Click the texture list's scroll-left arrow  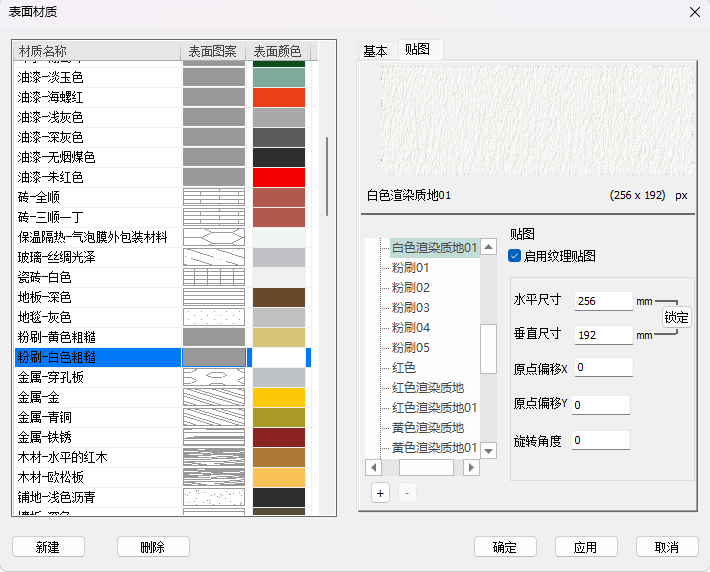374,467
